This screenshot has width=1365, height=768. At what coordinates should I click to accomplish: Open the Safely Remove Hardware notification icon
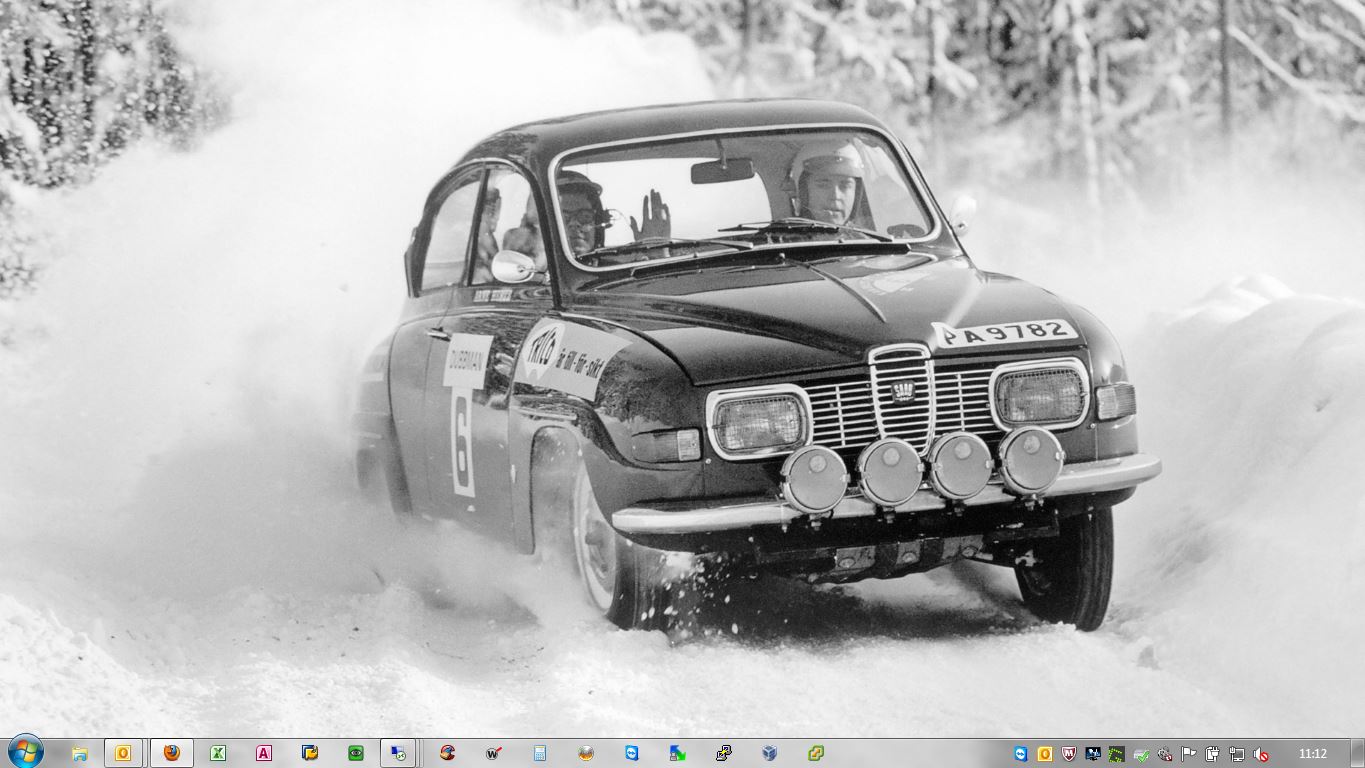tap(1165, 754)
